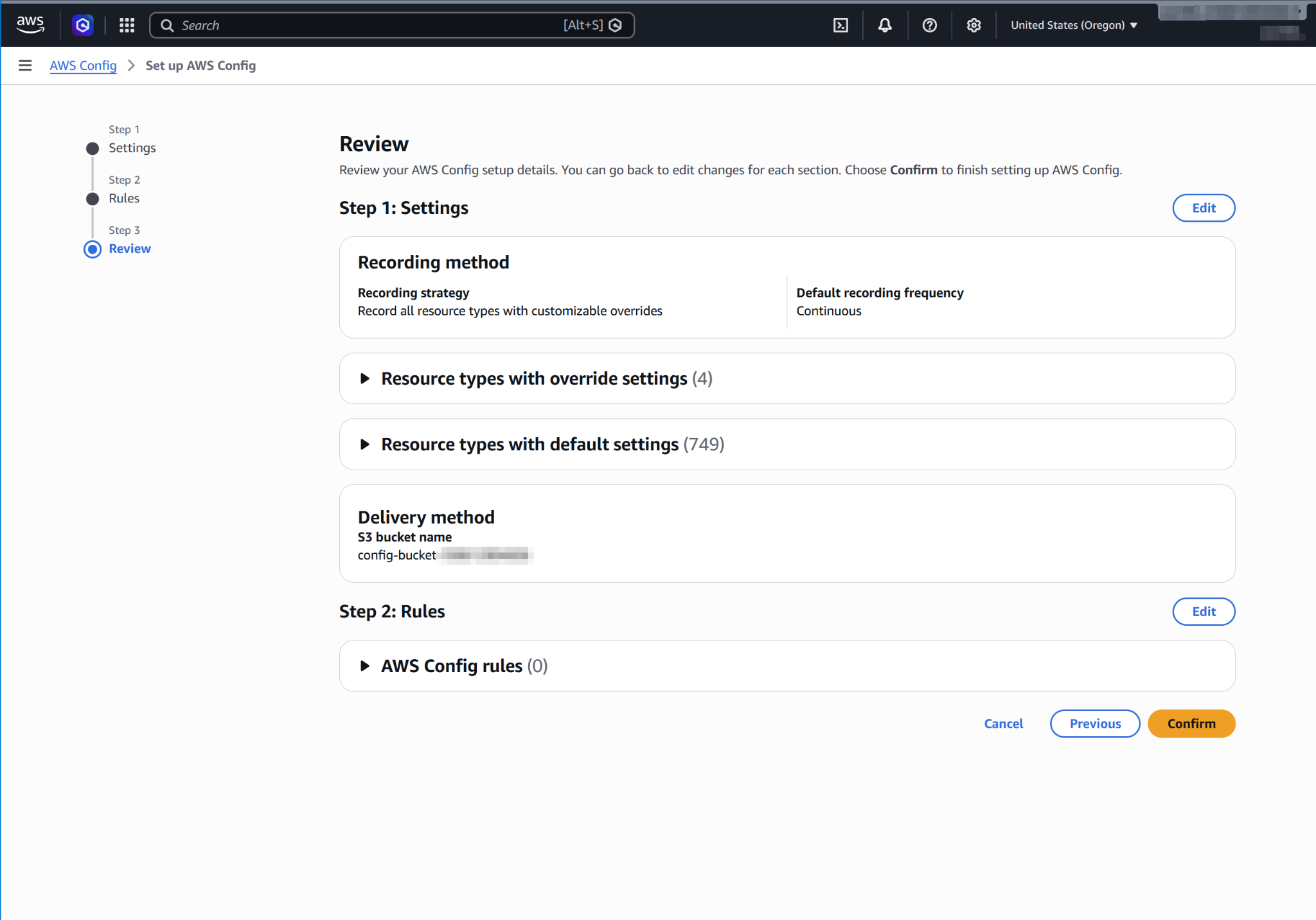Click the AWS logo home icon

coord(30,25)
